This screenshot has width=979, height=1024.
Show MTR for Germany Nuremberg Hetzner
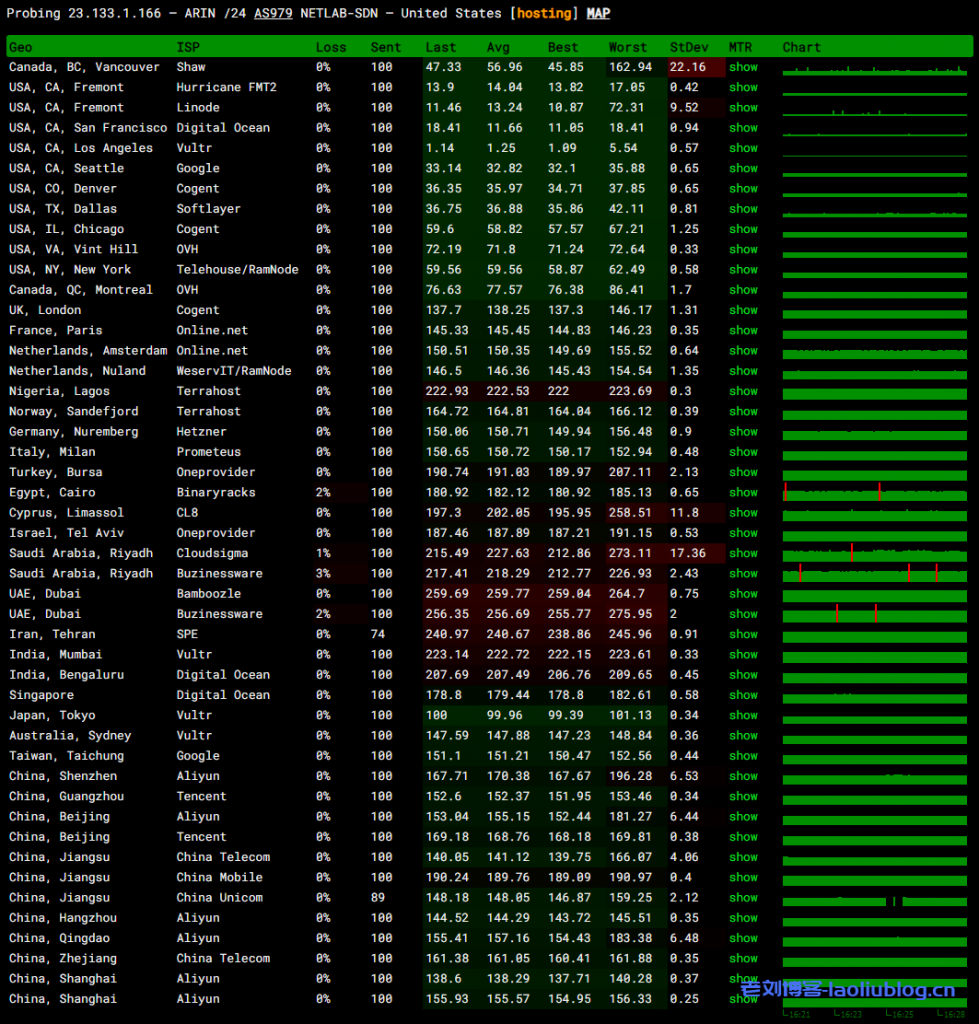point(743,432)
